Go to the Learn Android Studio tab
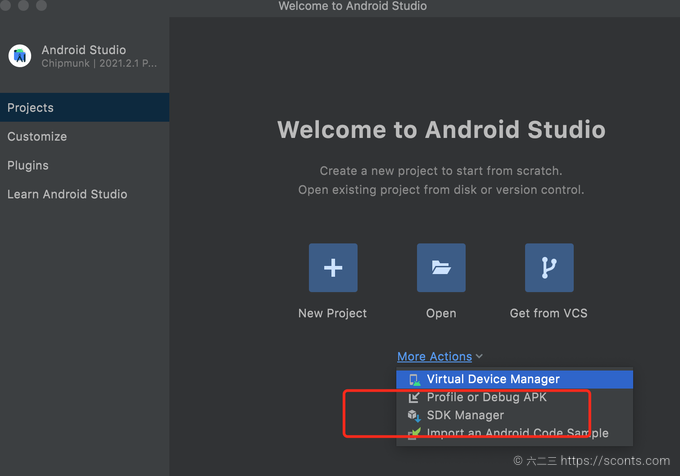Viewport: 680px width, 476px height. pyautogui.click(x=85, y=194)
